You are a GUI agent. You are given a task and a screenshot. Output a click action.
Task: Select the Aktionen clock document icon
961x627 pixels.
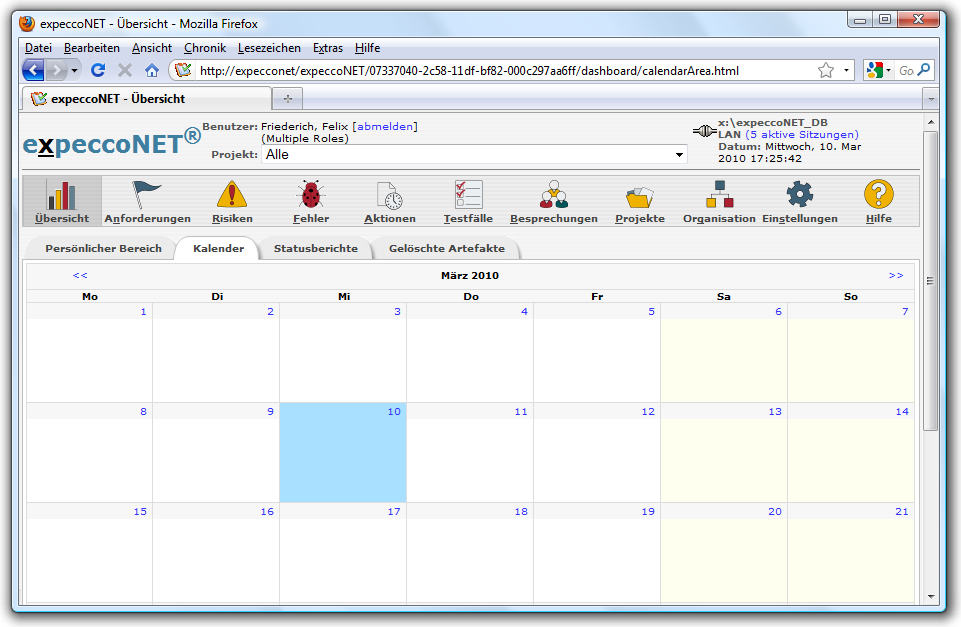pyautogui.click(x=389, y=195)
